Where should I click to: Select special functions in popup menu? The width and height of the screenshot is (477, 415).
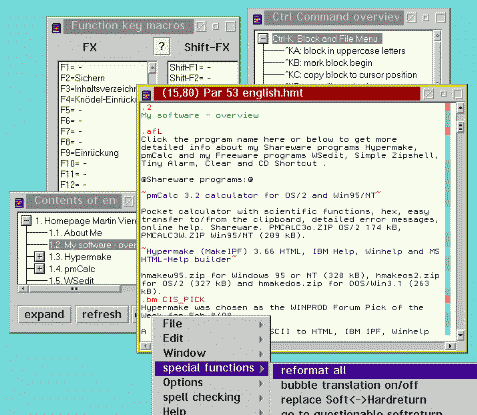(211, 368)
